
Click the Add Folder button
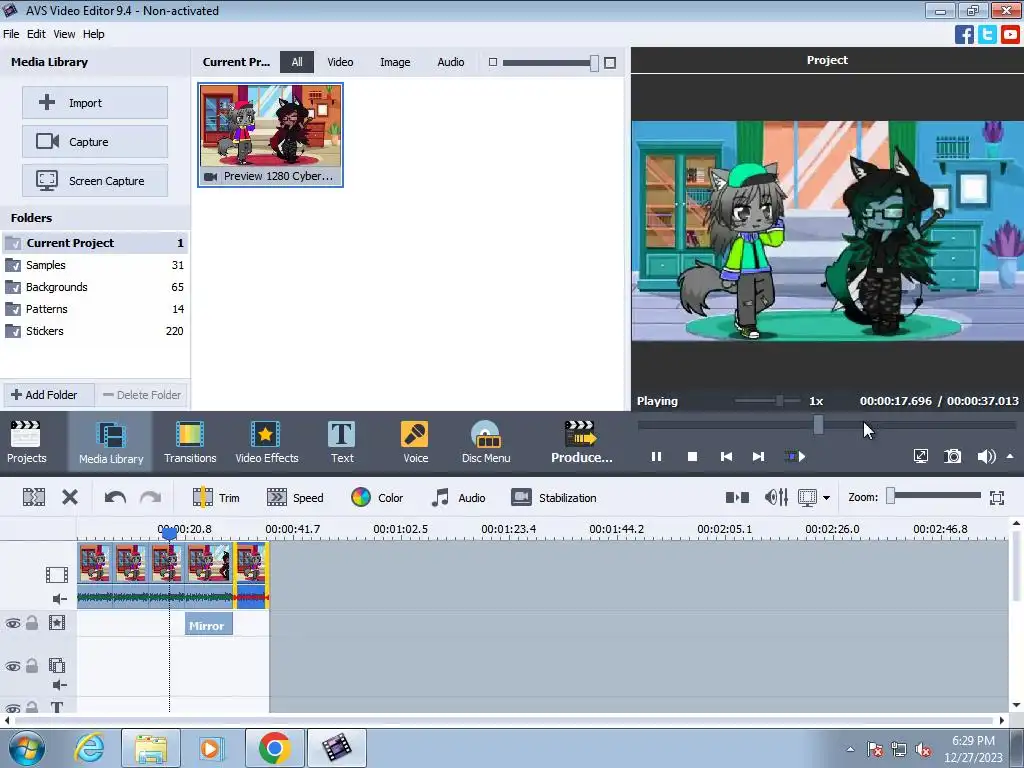[x=48, y=395]
